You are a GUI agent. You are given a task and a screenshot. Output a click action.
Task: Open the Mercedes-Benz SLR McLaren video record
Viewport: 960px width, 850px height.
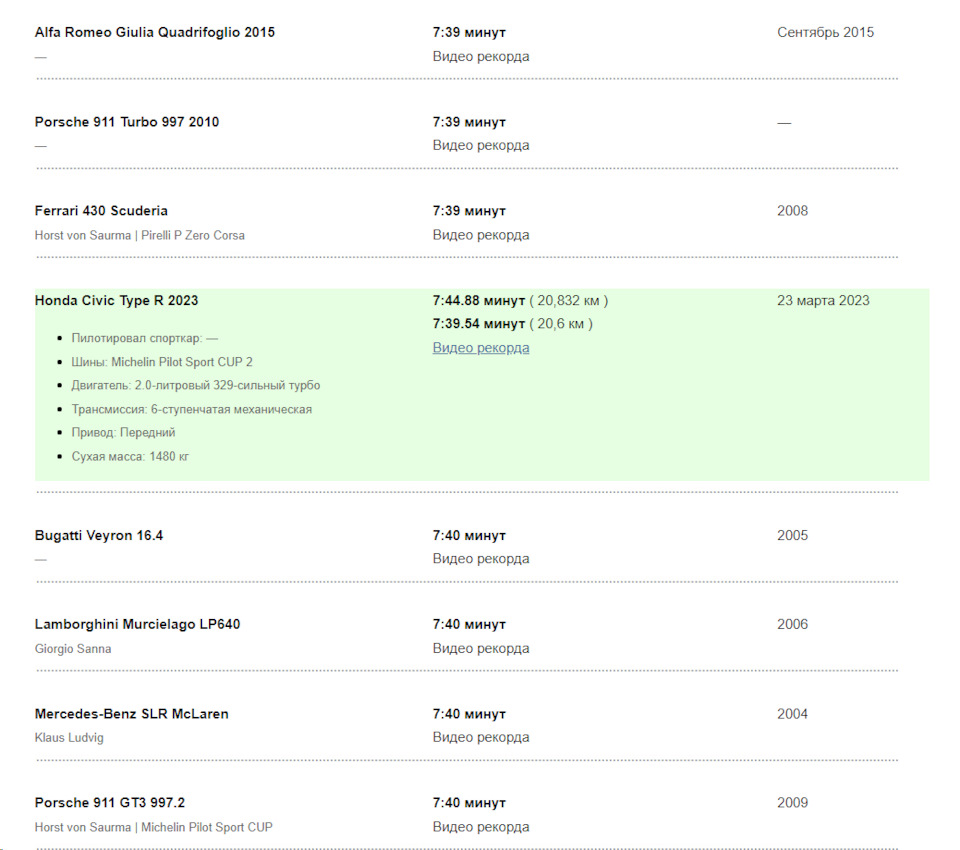[x=481, y=738]
